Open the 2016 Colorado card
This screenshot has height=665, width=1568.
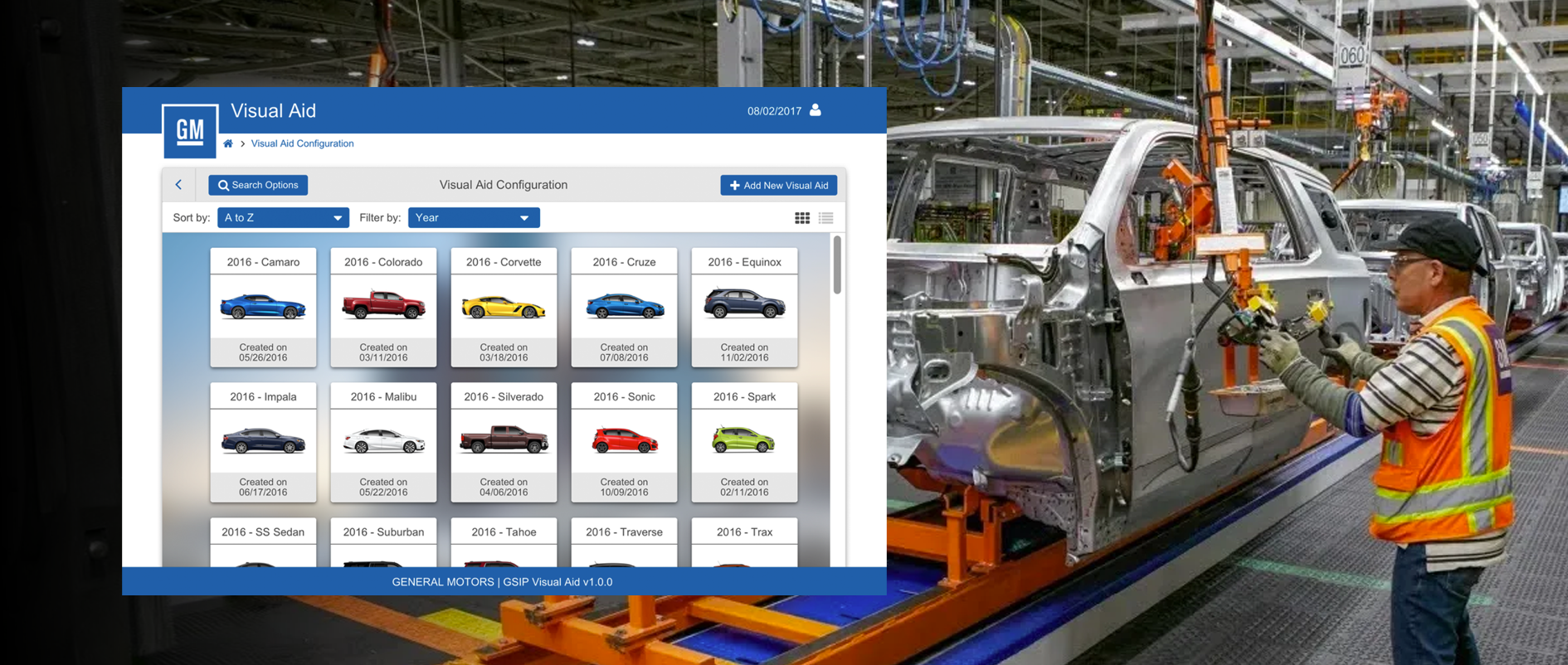383,308
